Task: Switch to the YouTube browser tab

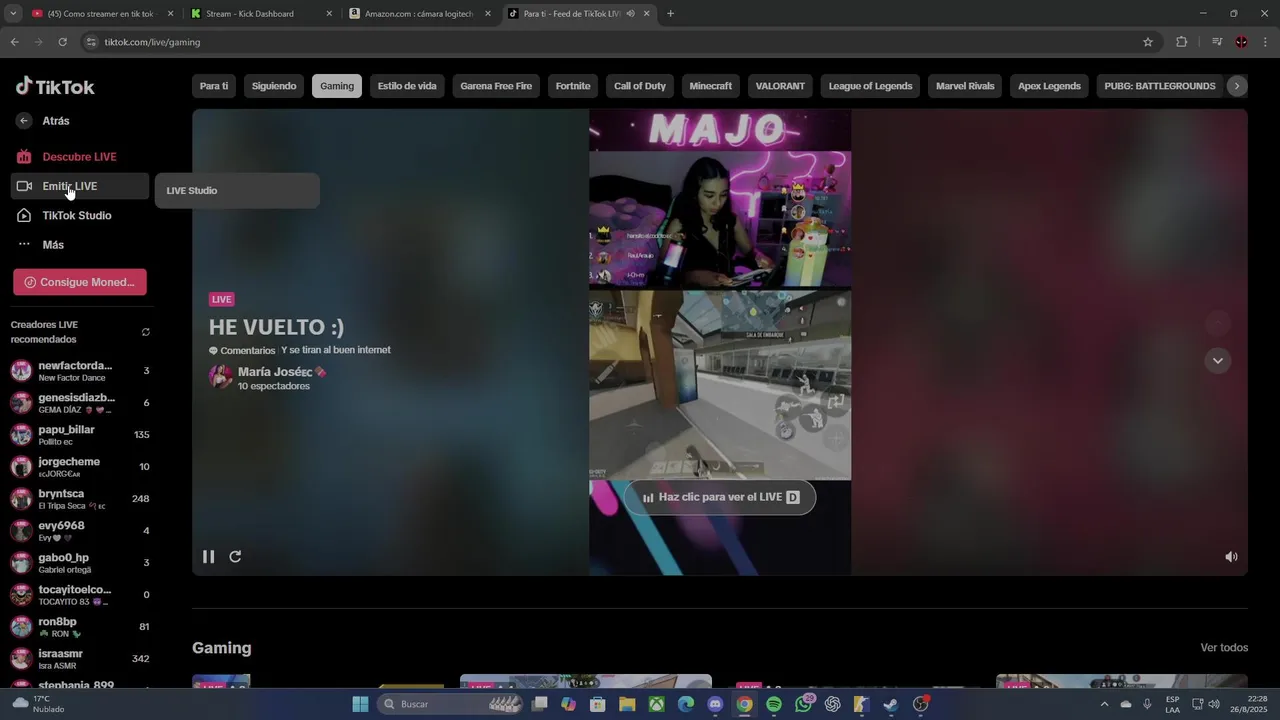Action: 102,14
